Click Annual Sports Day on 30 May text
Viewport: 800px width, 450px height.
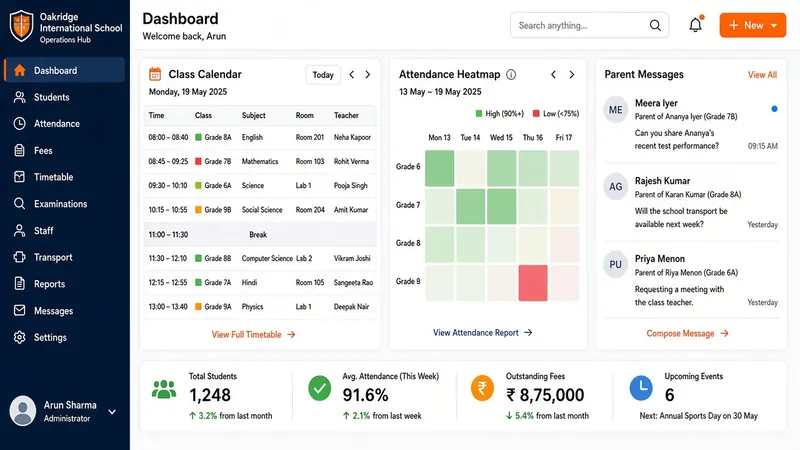pyautogui.click(x=708, y=416)
